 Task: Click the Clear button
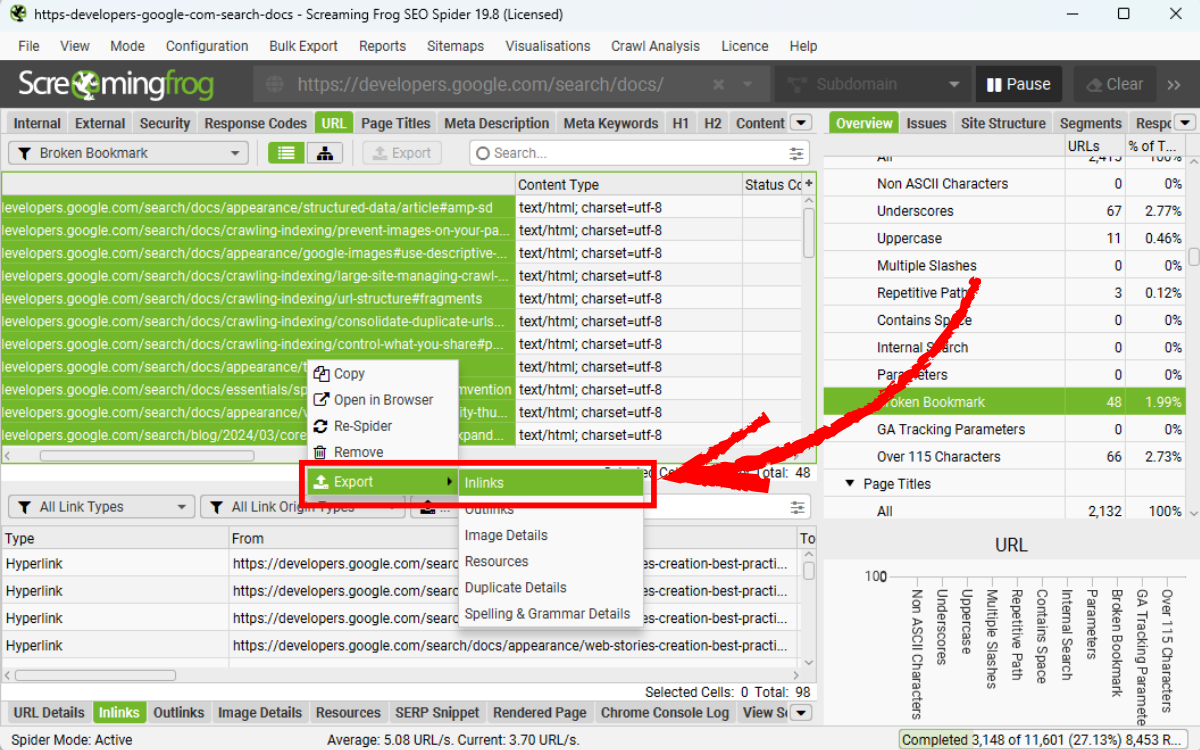coord(1114,84)
